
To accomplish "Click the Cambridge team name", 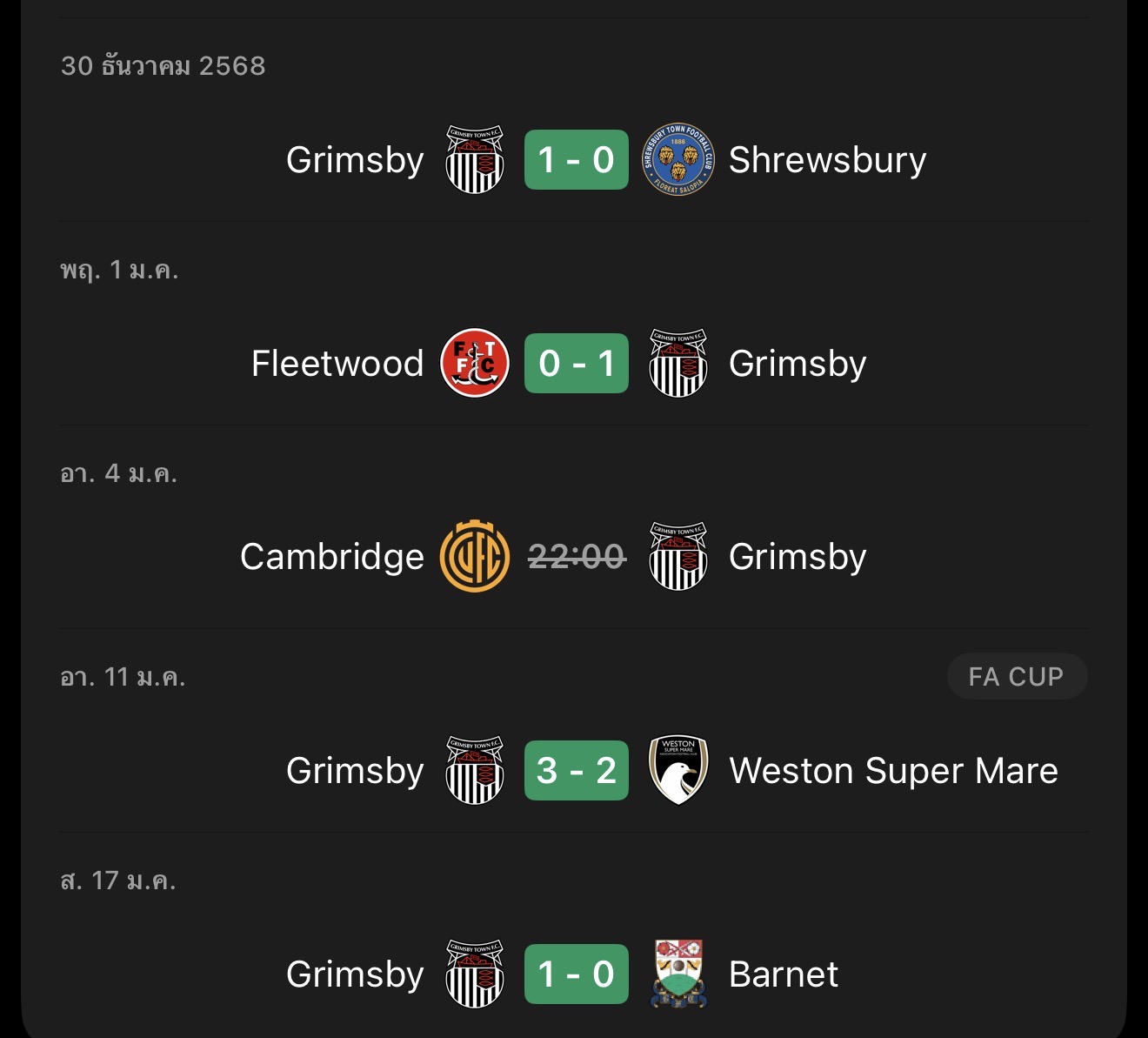I will [331, 557].
